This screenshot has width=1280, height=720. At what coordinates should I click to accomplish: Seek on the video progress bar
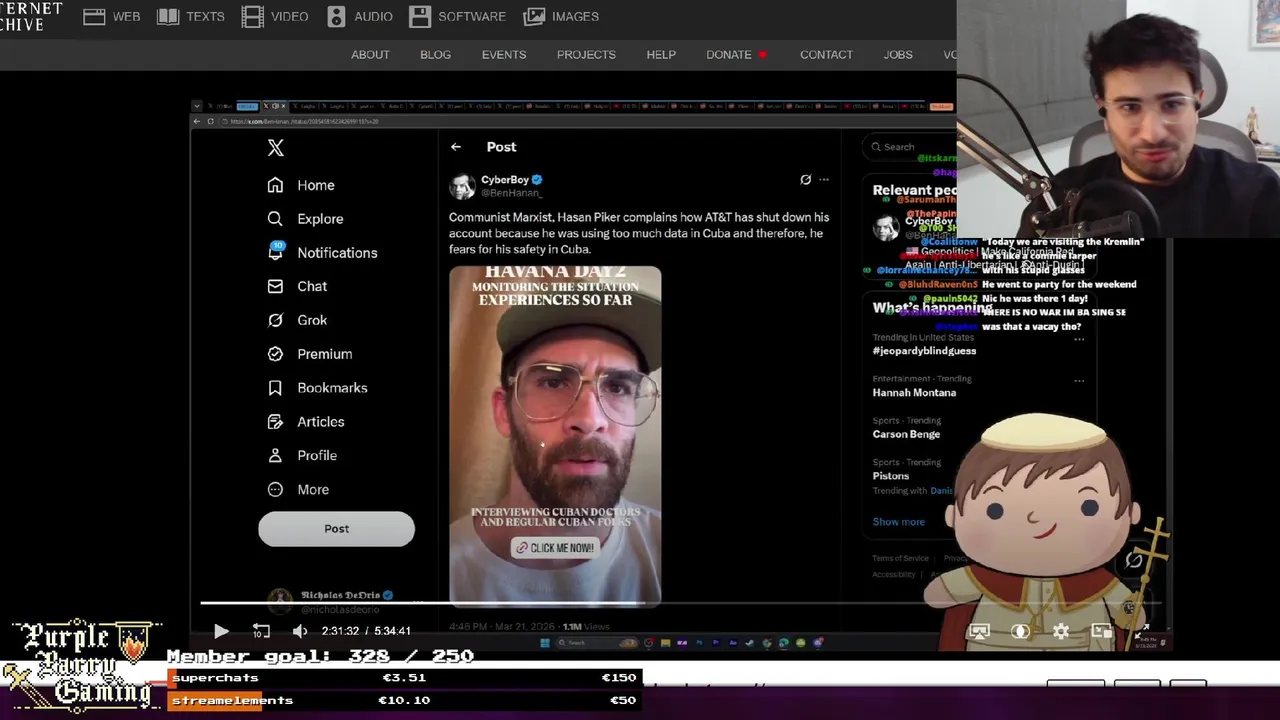pos(680,604)
